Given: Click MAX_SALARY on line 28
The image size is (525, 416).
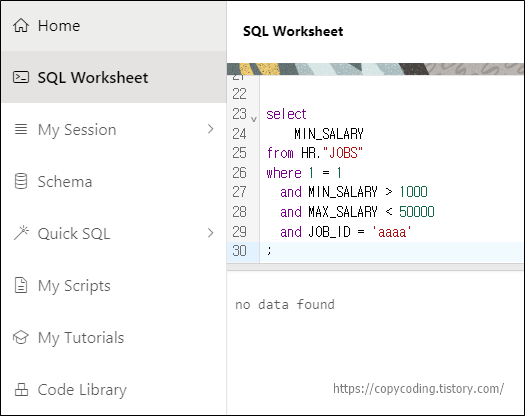Looking at the screenshot, I should [x=343, y=212].
